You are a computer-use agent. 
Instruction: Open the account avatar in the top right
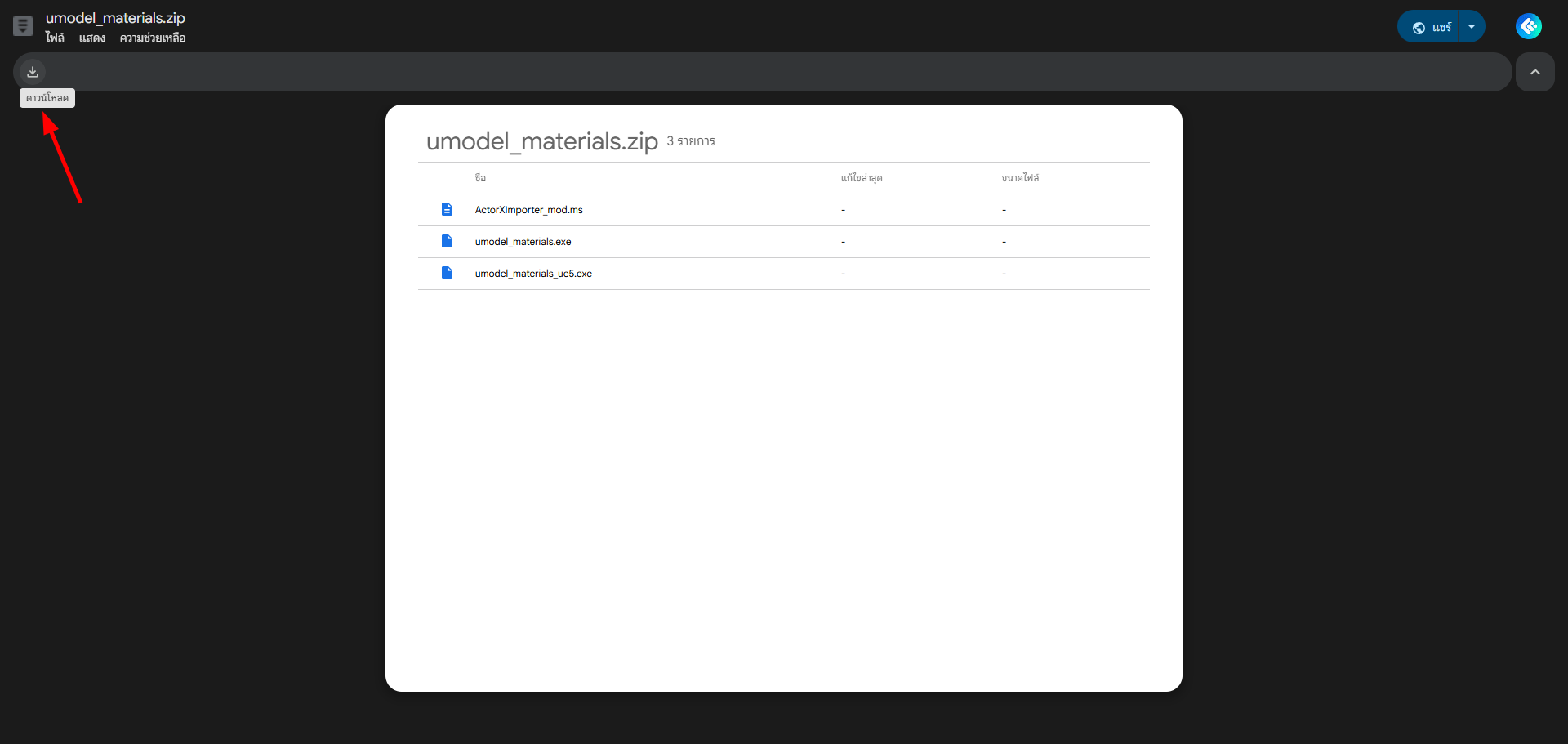pos(1528,26)
